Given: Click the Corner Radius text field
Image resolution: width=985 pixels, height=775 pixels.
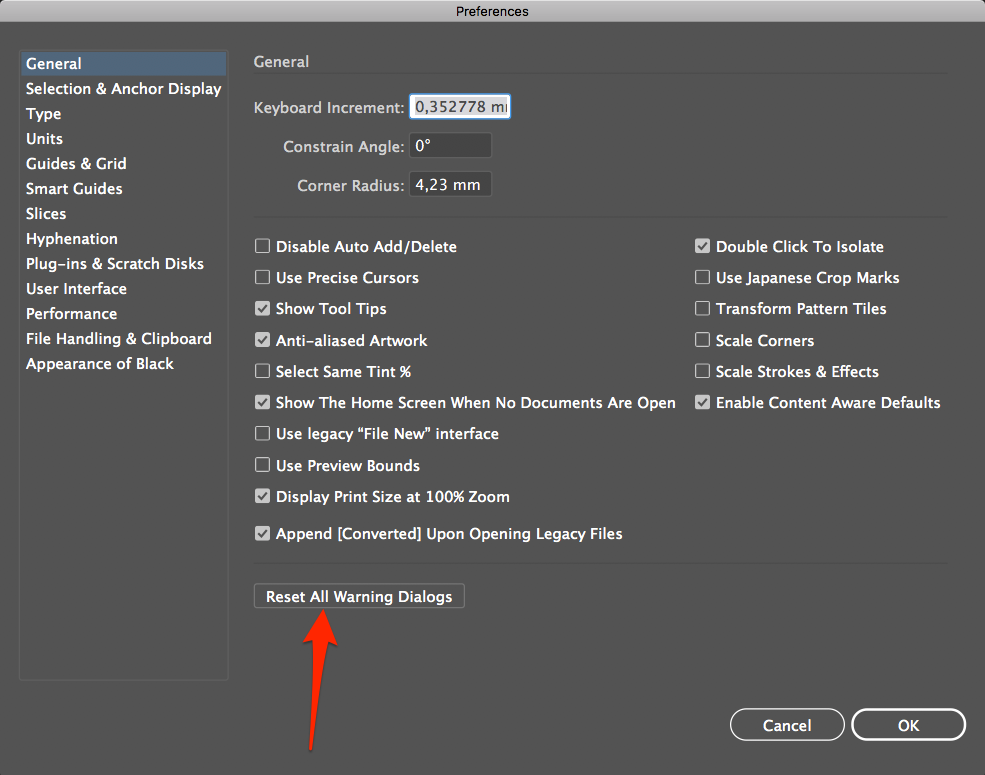Looking at the screenshot, I should pyautogui.click(x=450, y=185).
